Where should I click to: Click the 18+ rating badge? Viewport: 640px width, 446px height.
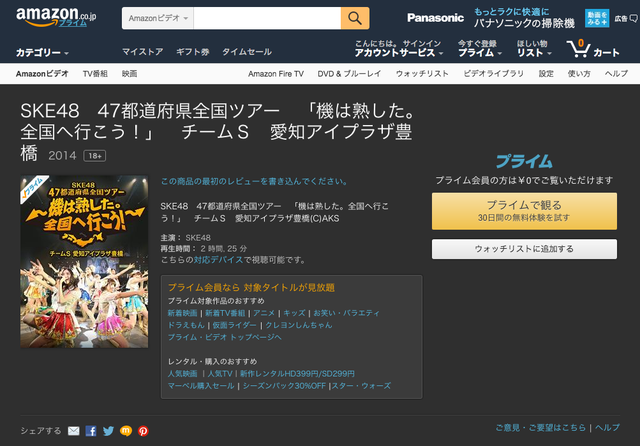tap(95, 156)
